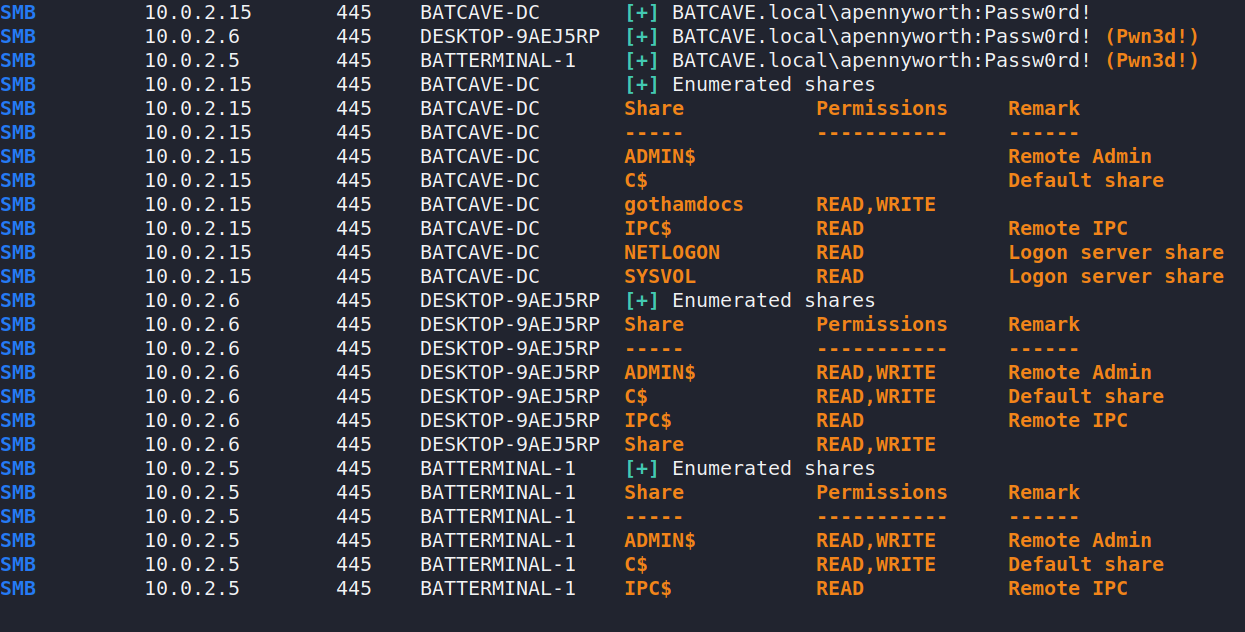Click 'Enumerated shares' text for BATTERMINAL-1

tap(773, 468)
